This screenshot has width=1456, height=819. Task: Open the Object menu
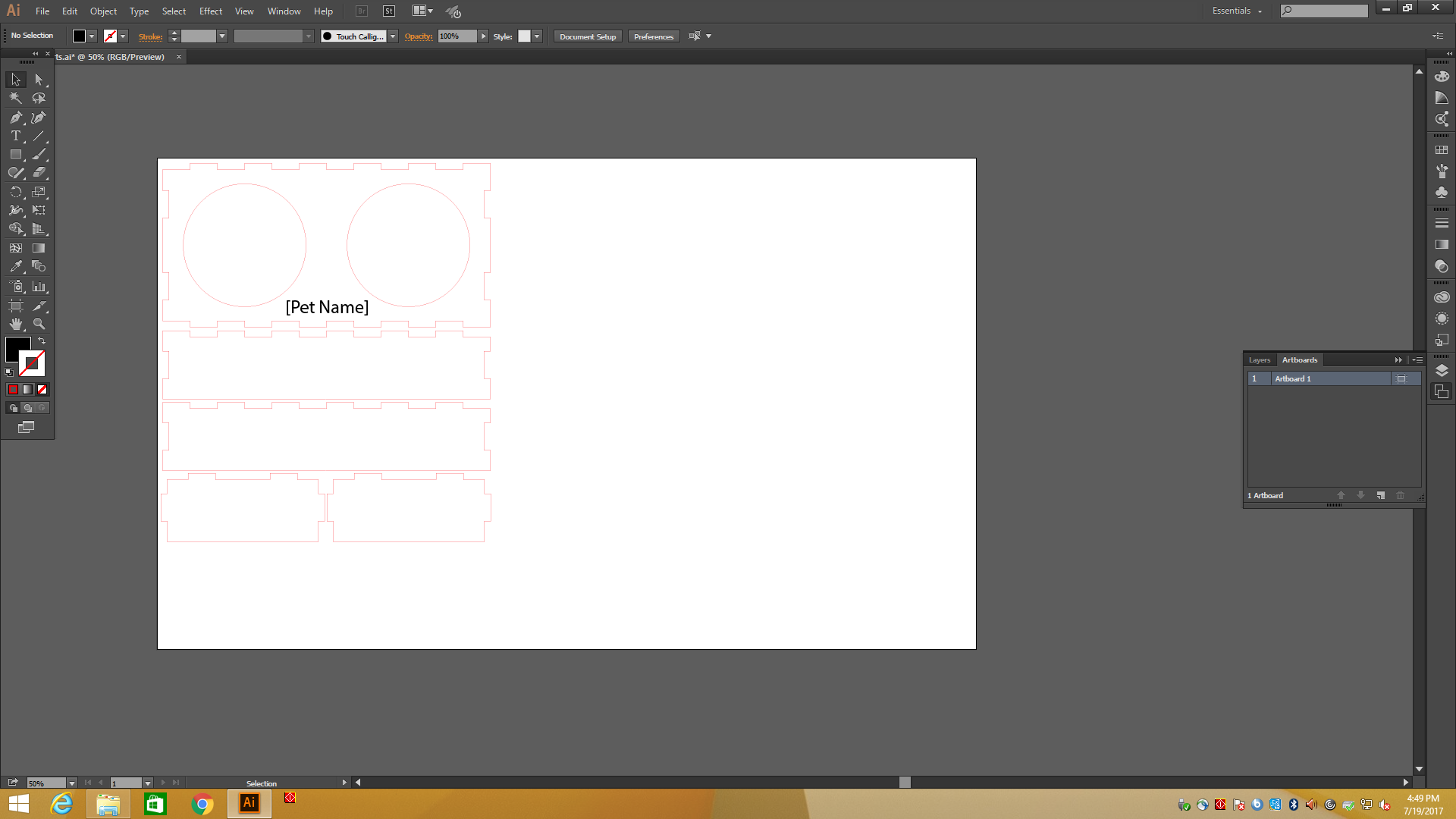tap(103, 11)
